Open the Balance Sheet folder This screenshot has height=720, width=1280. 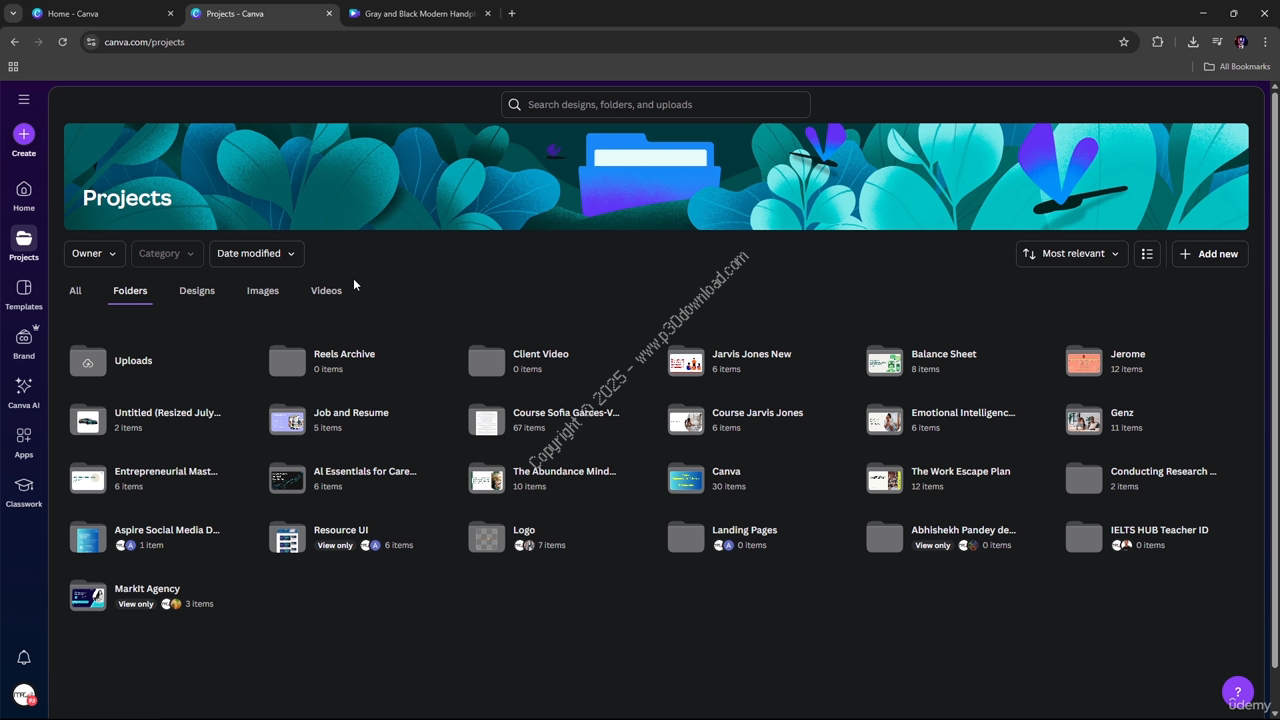pyautogui.click(x=921, y=361)
